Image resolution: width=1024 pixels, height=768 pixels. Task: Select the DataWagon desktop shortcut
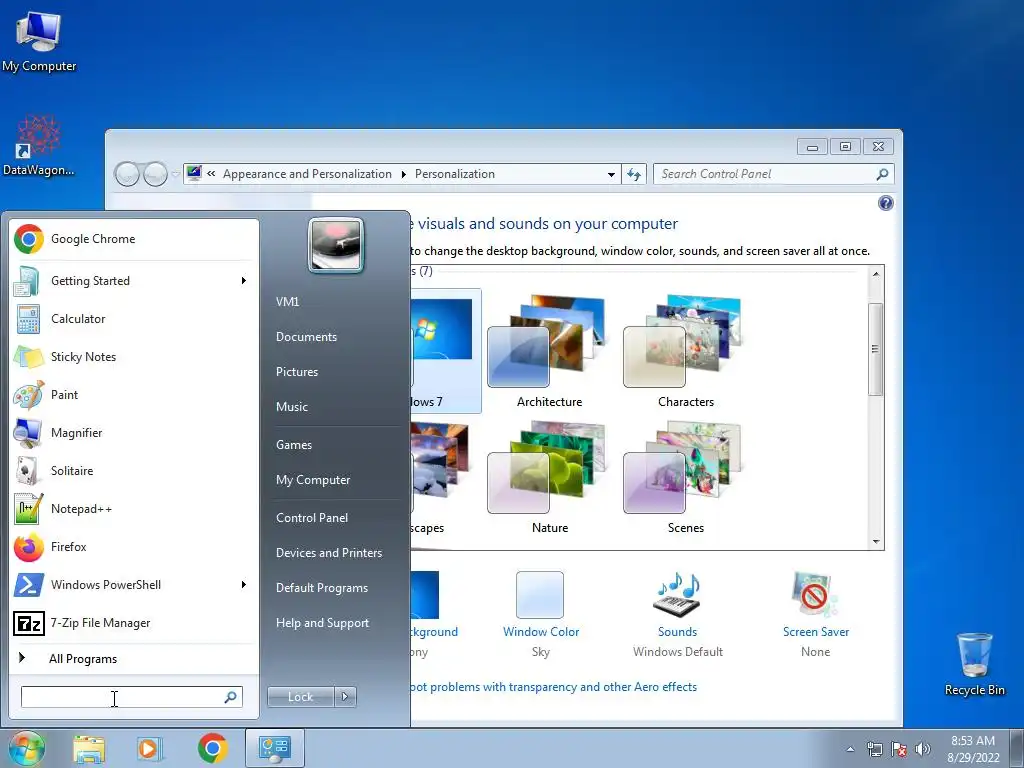[x=39, y=146]
